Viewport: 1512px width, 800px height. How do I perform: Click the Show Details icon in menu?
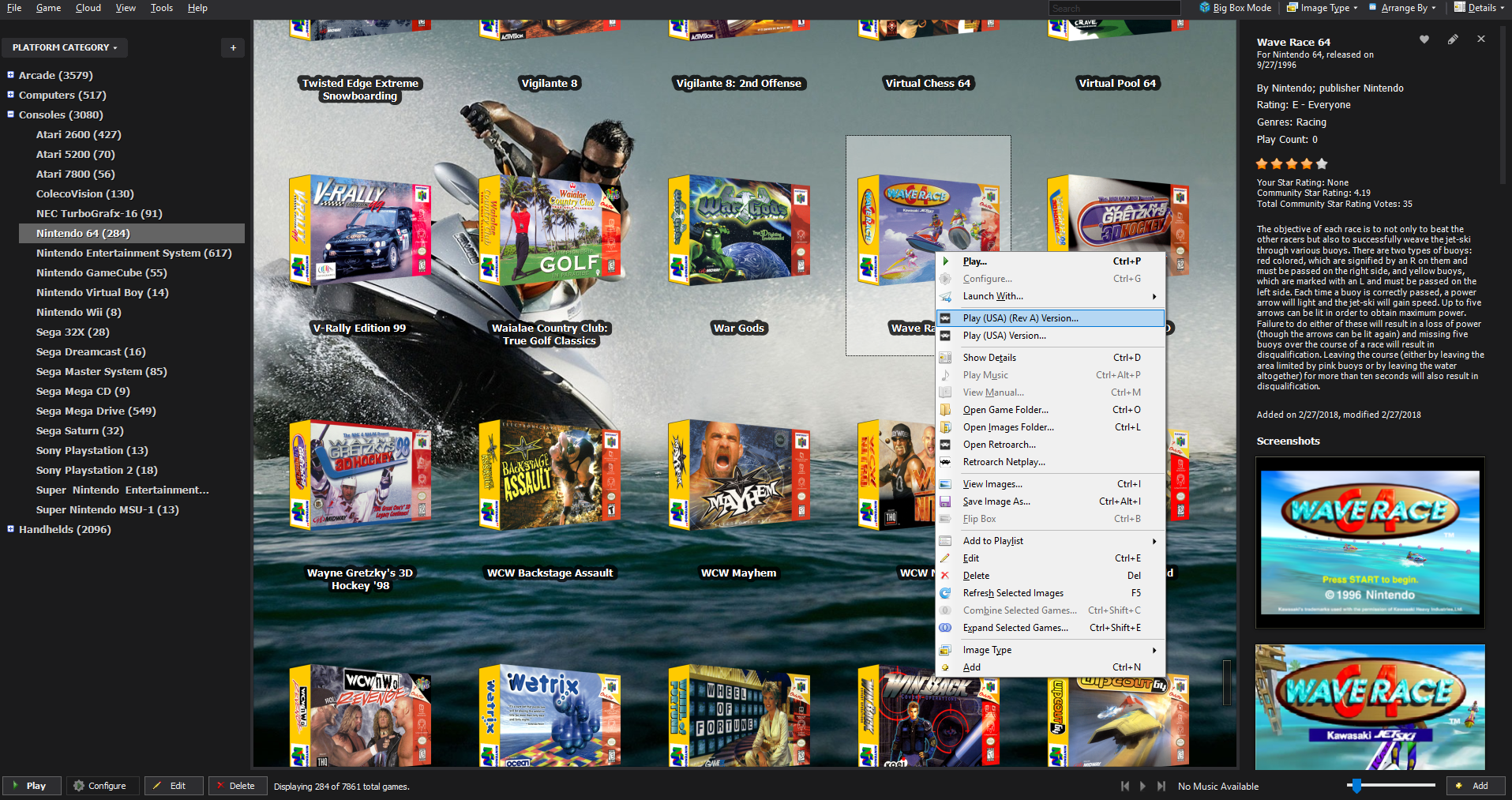tap(945, 358)
